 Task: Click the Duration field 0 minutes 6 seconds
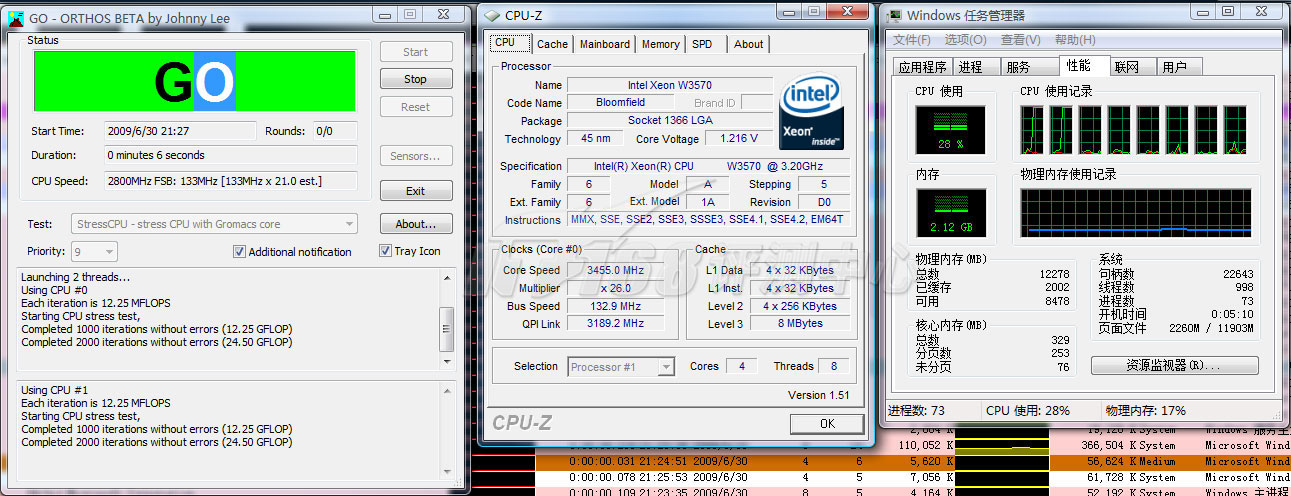[231, 155]
